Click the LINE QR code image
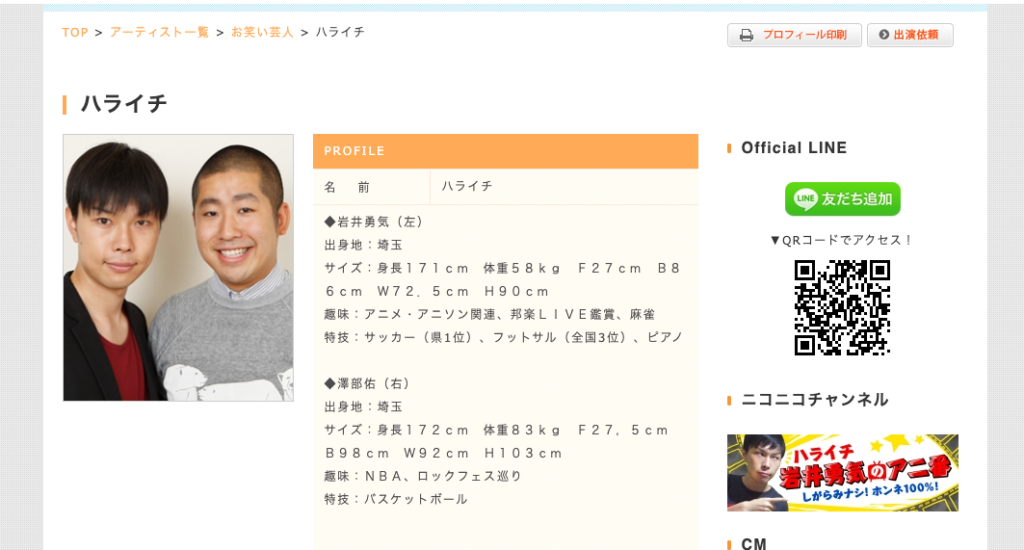Image resolution: width=1024 pixels, height=550 pixels. point(842,308)
